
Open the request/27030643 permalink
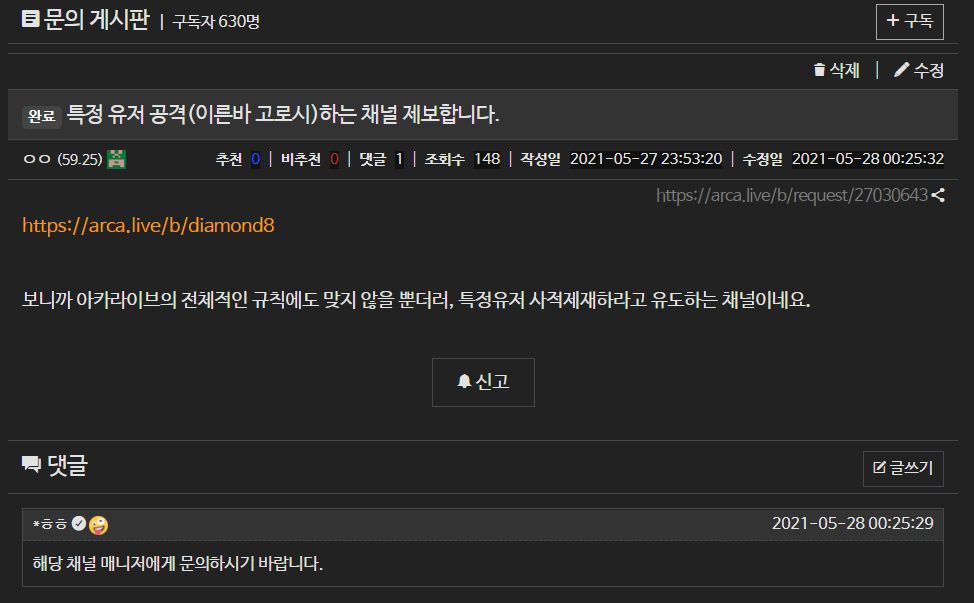tap(792, 196)
